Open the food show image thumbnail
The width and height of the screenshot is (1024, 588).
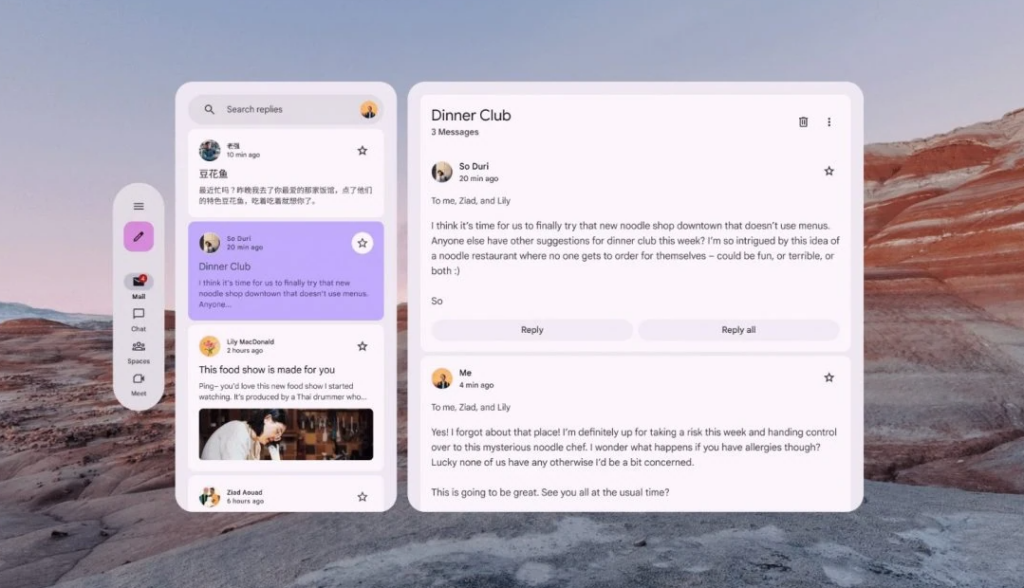(x=285, y=434)
